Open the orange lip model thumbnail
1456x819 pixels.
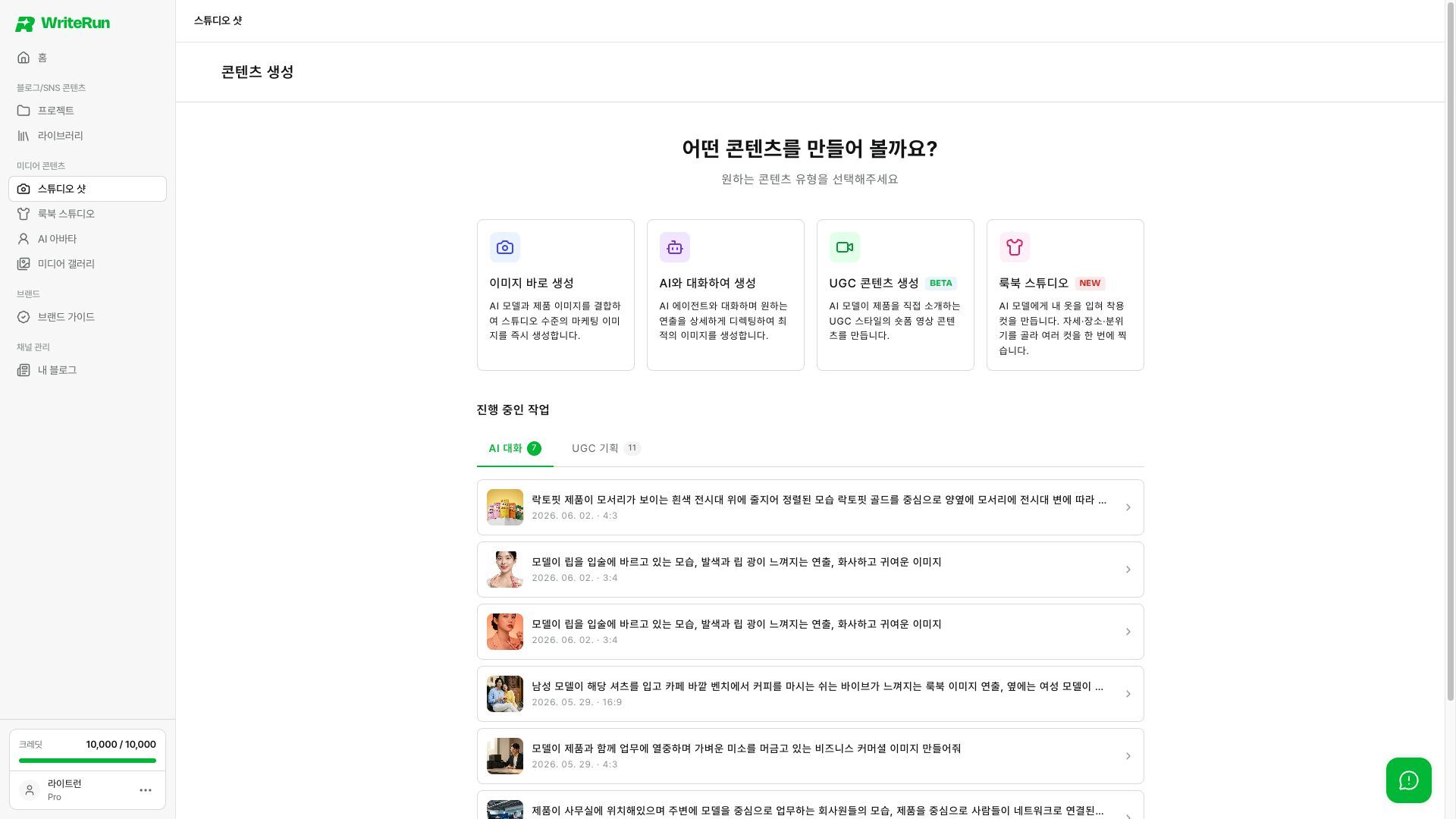pos(505,632)
